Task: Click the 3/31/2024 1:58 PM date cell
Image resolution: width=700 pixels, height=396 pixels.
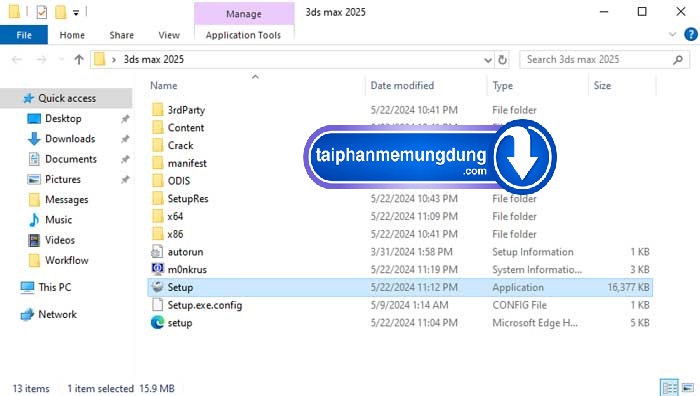Action: 411,252
